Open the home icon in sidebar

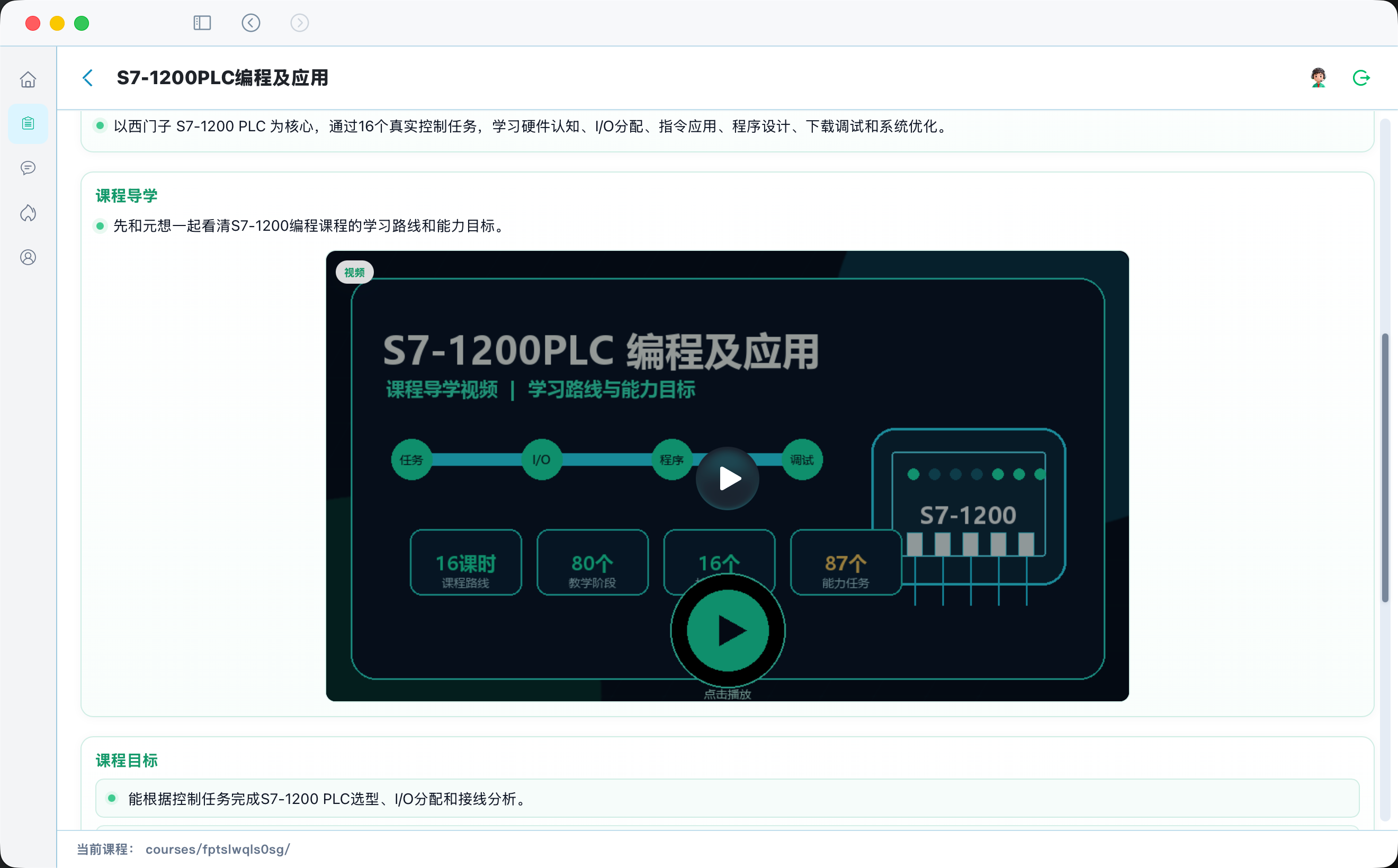point(28,79)
